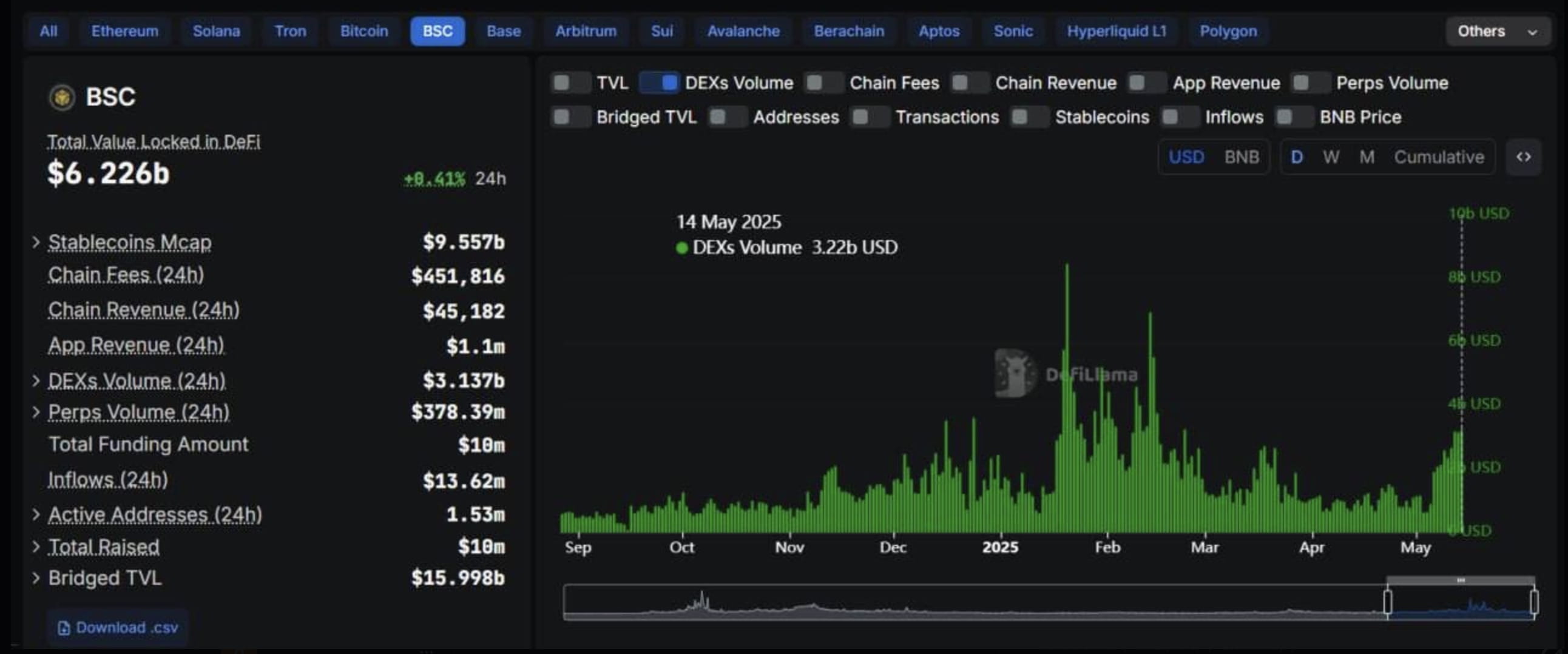
Task: Turn on App Revenue switch
Action: [1147, 83]
